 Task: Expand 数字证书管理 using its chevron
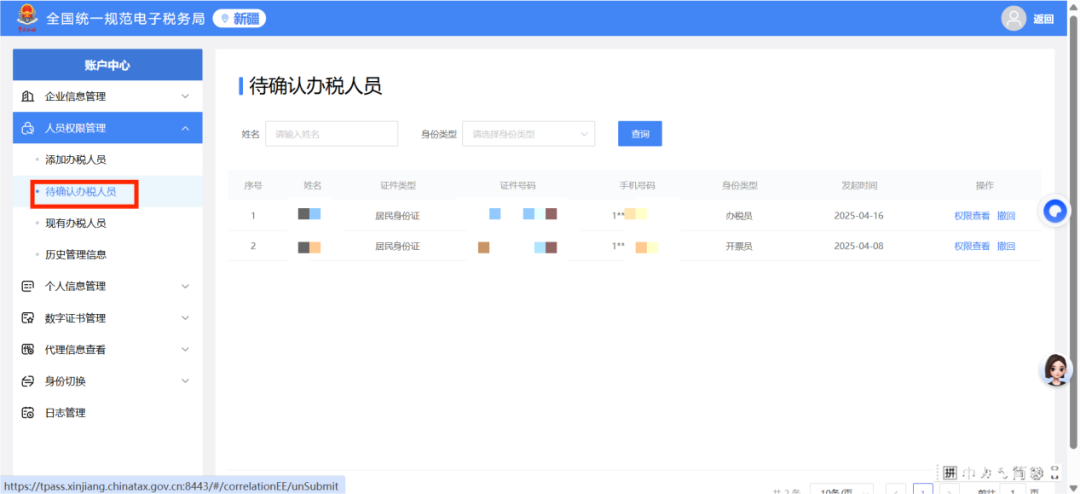click(185, 318)
